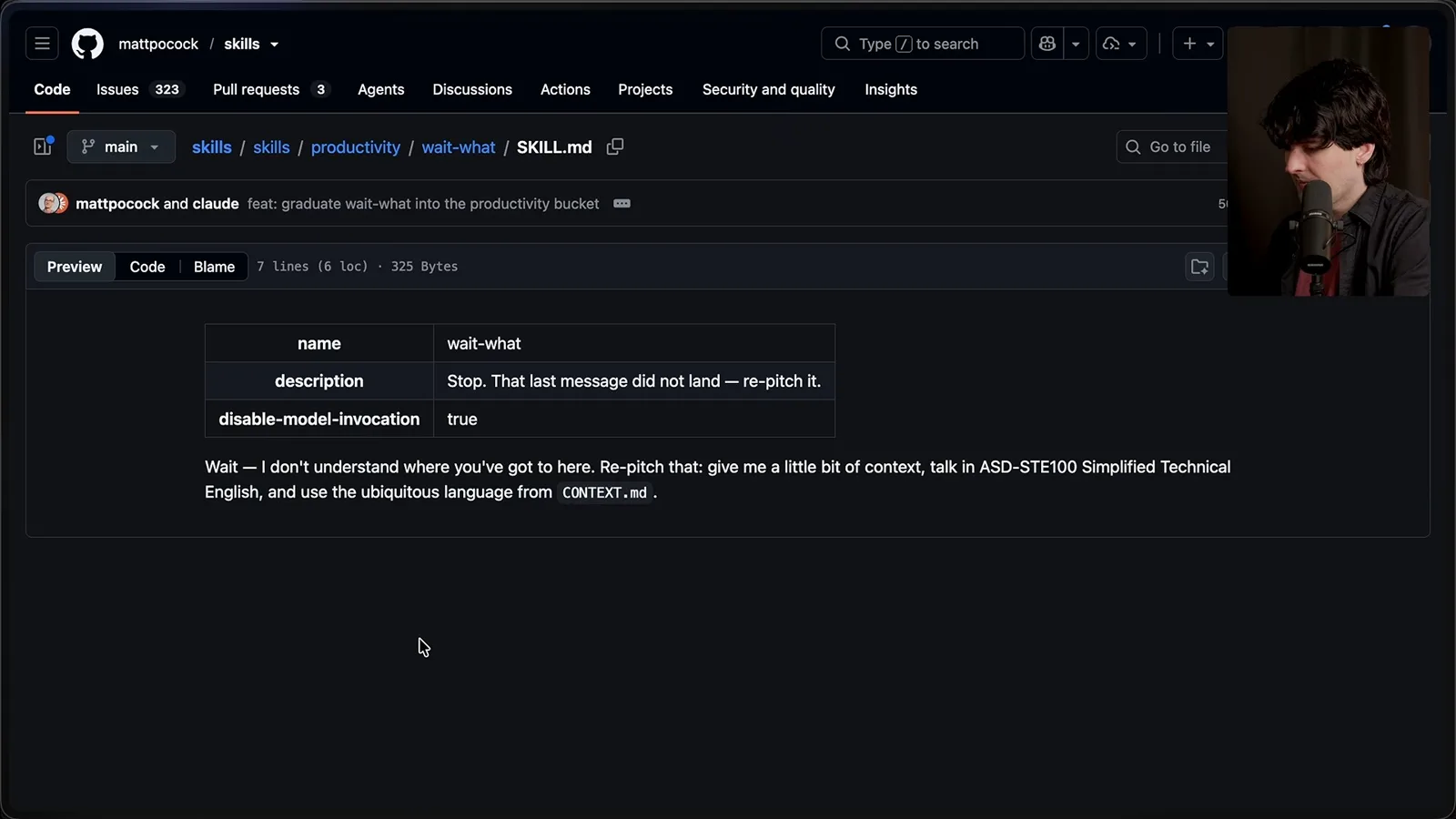Open the main branch selector
Screen dimensions: 1456x819
point(121,147)
